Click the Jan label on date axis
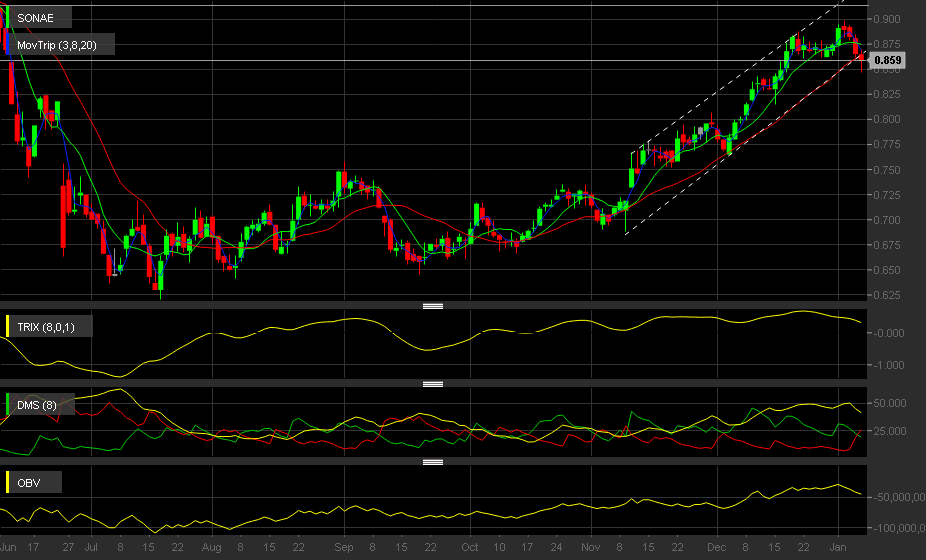 [x=838, y=547]
